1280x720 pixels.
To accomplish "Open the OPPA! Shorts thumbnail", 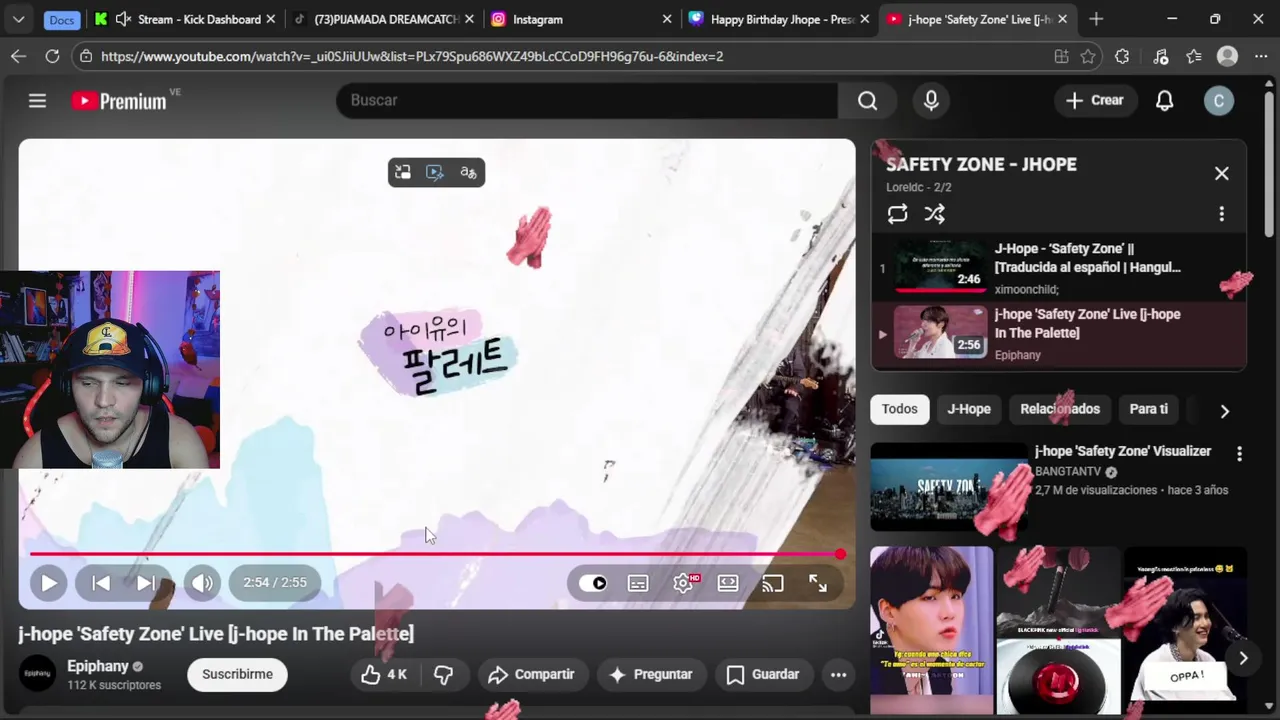I will pos(1186,630).
